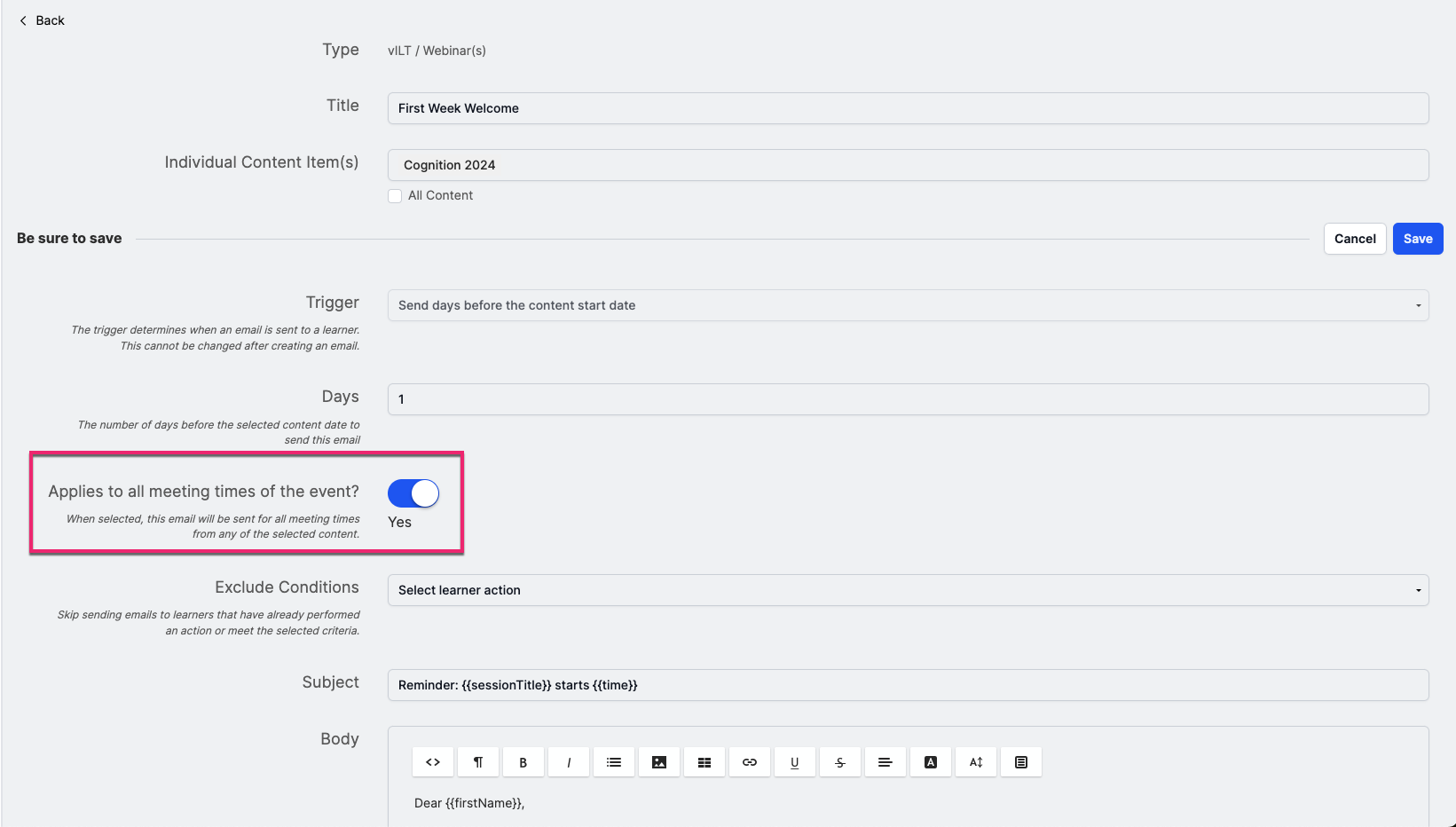Image resolution: width=1456 pixels, height=827 pixels.
Task: Navigate back using the Back link
Action: 41,20
